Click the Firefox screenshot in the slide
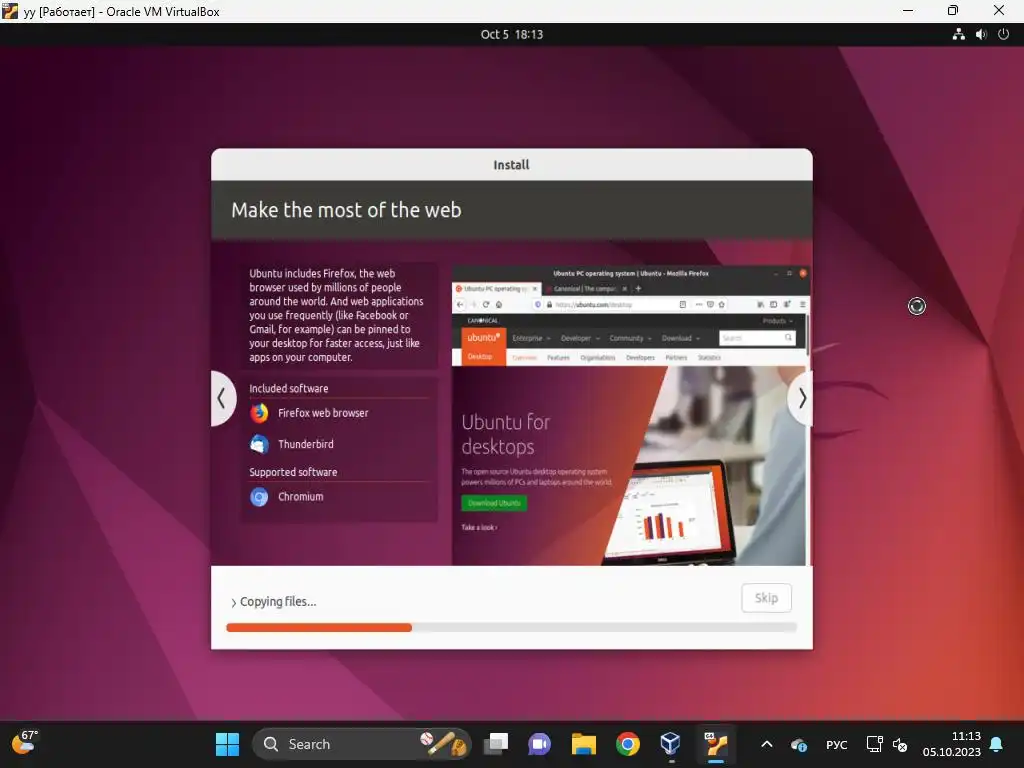Image resolution: width=1024 pixels, height=768 pixels. point(630,415)
